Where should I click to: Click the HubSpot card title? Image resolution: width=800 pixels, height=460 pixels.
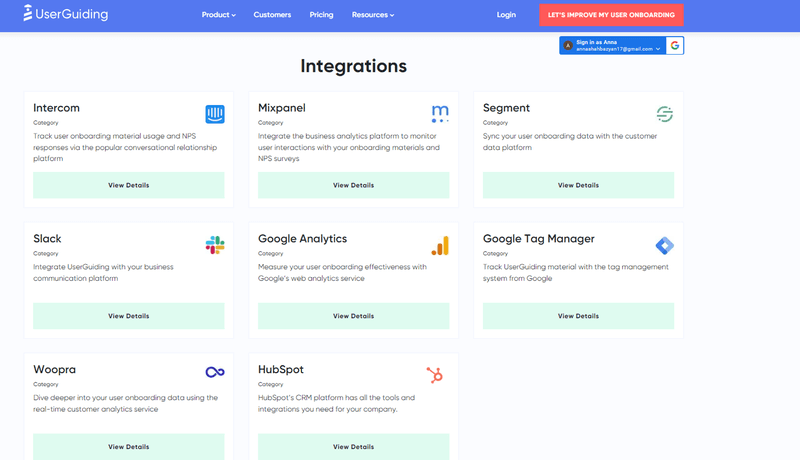click(281, 370)
